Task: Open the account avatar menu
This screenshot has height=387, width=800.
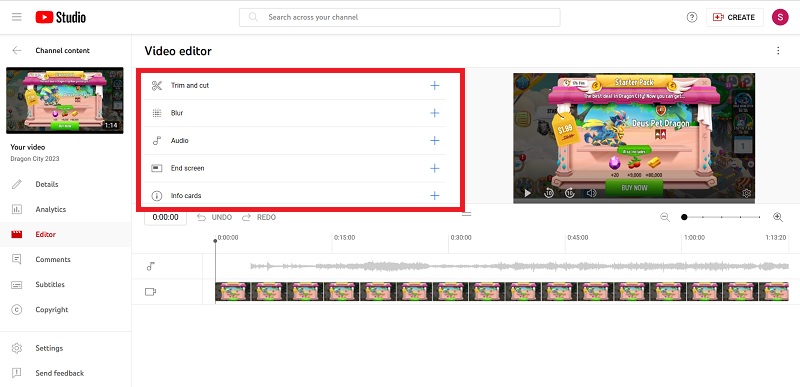Action: click(x=780, y=17)
